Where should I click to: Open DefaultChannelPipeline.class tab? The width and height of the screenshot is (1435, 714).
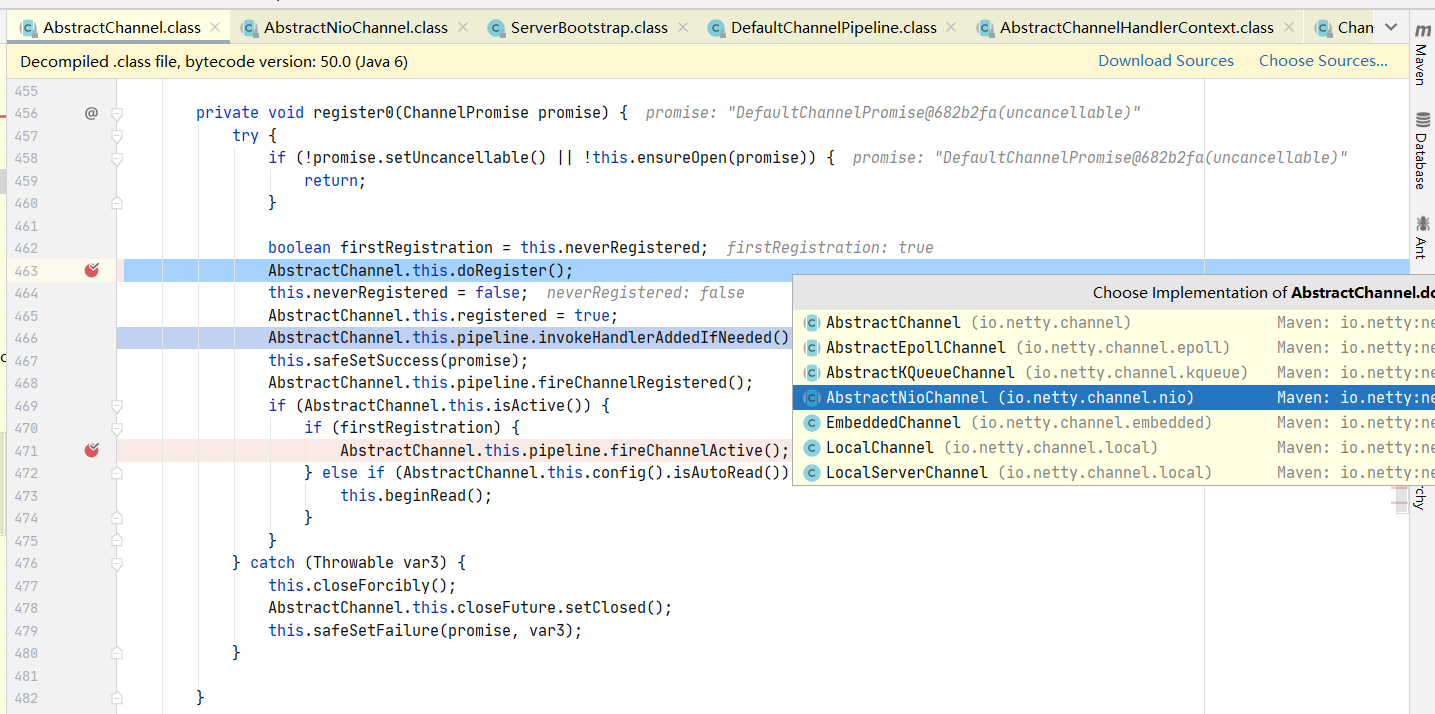click(x=834, y=27)
